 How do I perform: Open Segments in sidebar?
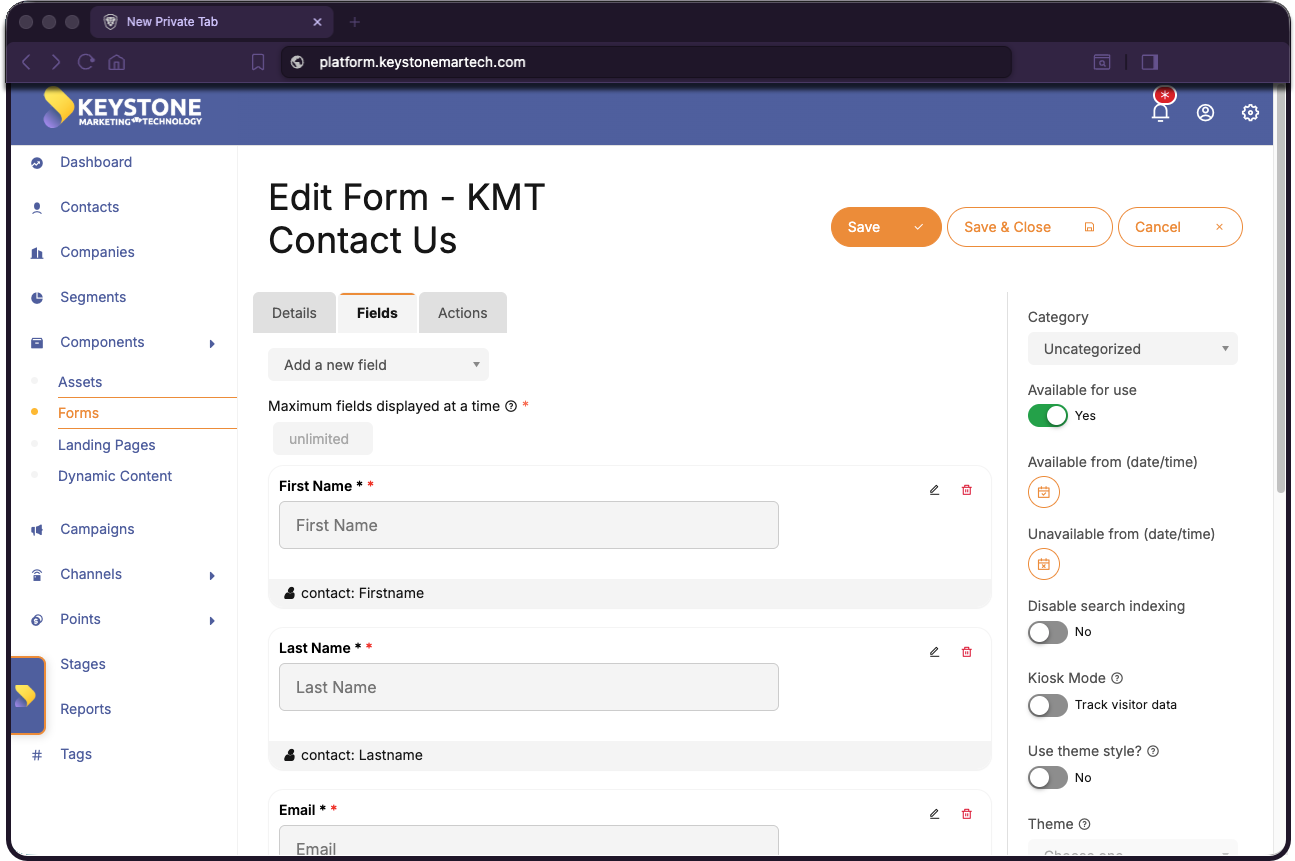pyautogui.click(x=93, y=297)
